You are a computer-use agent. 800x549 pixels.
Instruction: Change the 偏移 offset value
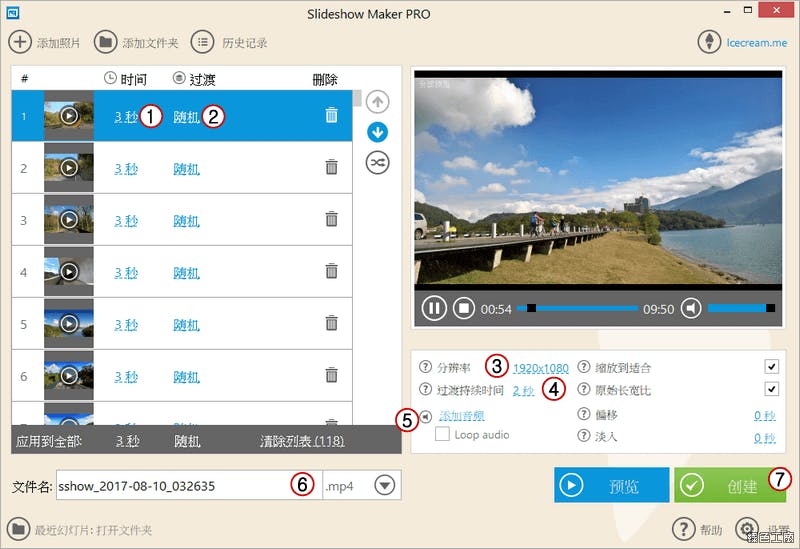[x=765, y=416]
